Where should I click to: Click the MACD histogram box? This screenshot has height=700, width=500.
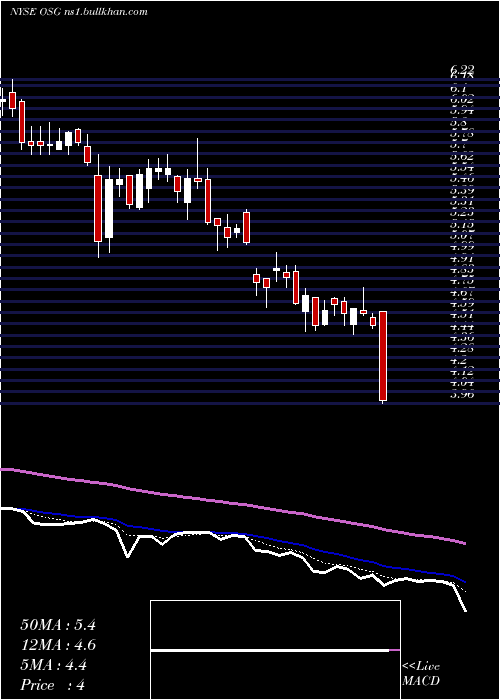[x=275, y=650]
